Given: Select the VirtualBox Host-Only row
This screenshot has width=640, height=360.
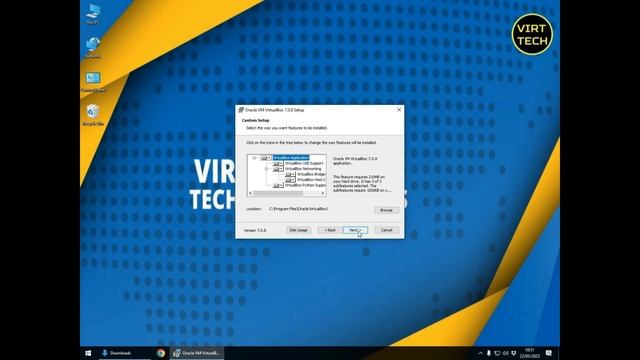Looking at the screenshot, I should click(x=311, y=180).
